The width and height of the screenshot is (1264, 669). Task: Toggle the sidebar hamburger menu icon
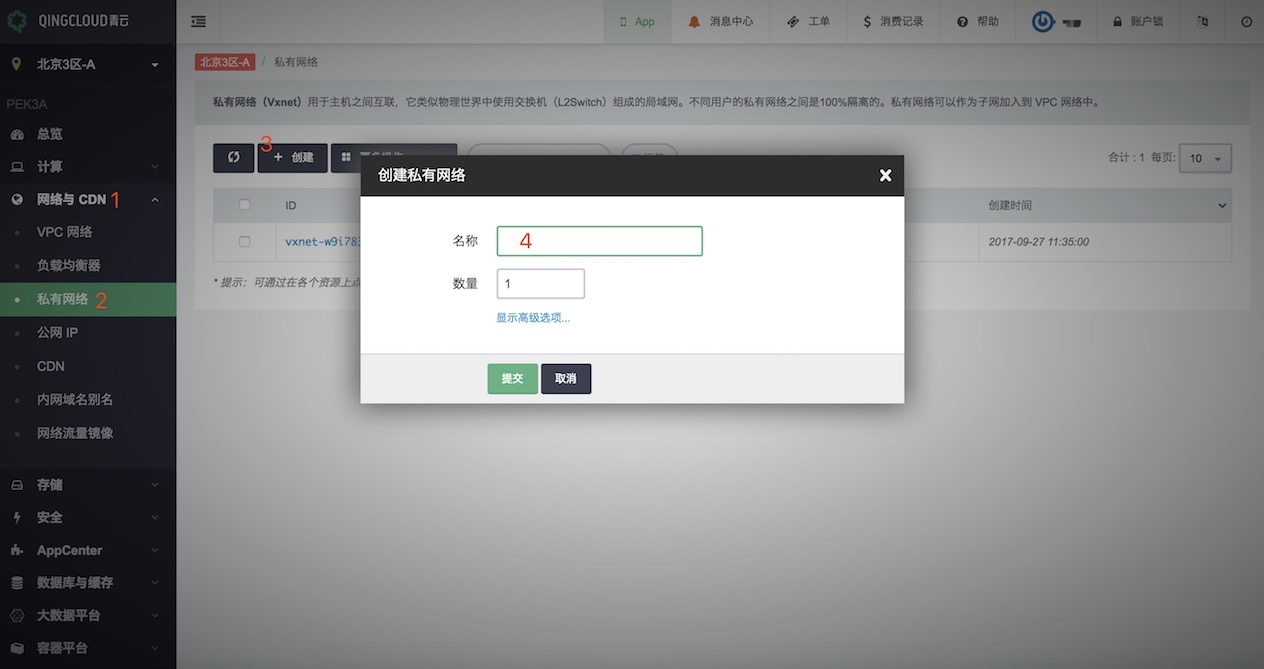pos(199,21)
